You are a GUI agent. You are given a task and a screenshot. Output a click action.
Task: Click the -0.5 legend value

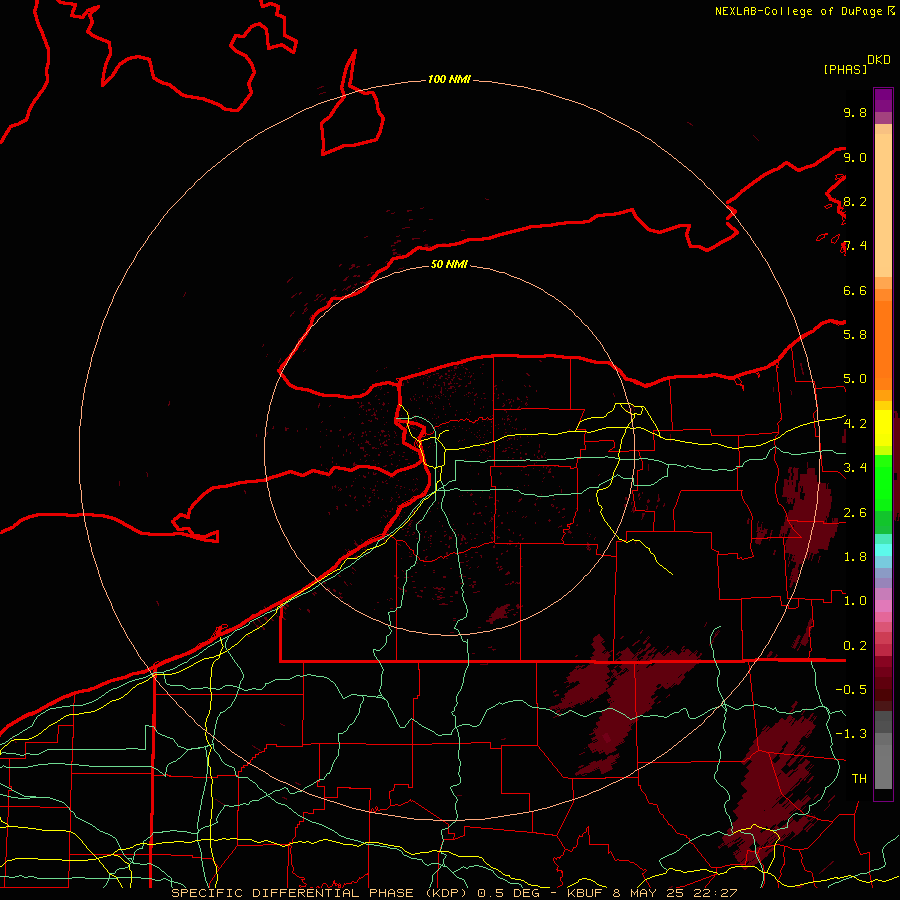(851, 689)
